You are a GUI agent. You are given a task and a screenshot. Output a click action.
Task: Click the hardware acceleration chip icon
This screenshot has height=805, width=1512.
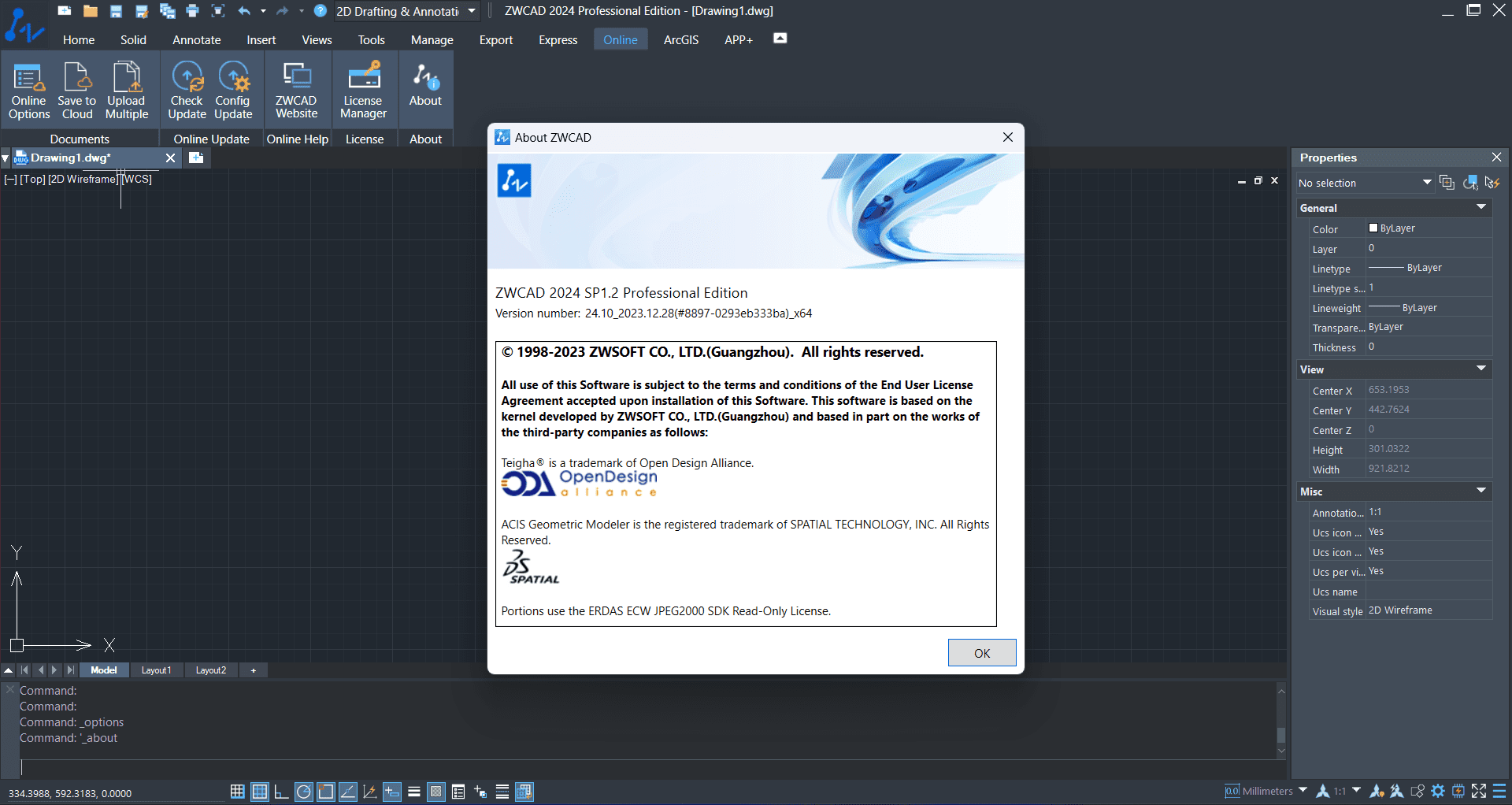point(1458,791)
